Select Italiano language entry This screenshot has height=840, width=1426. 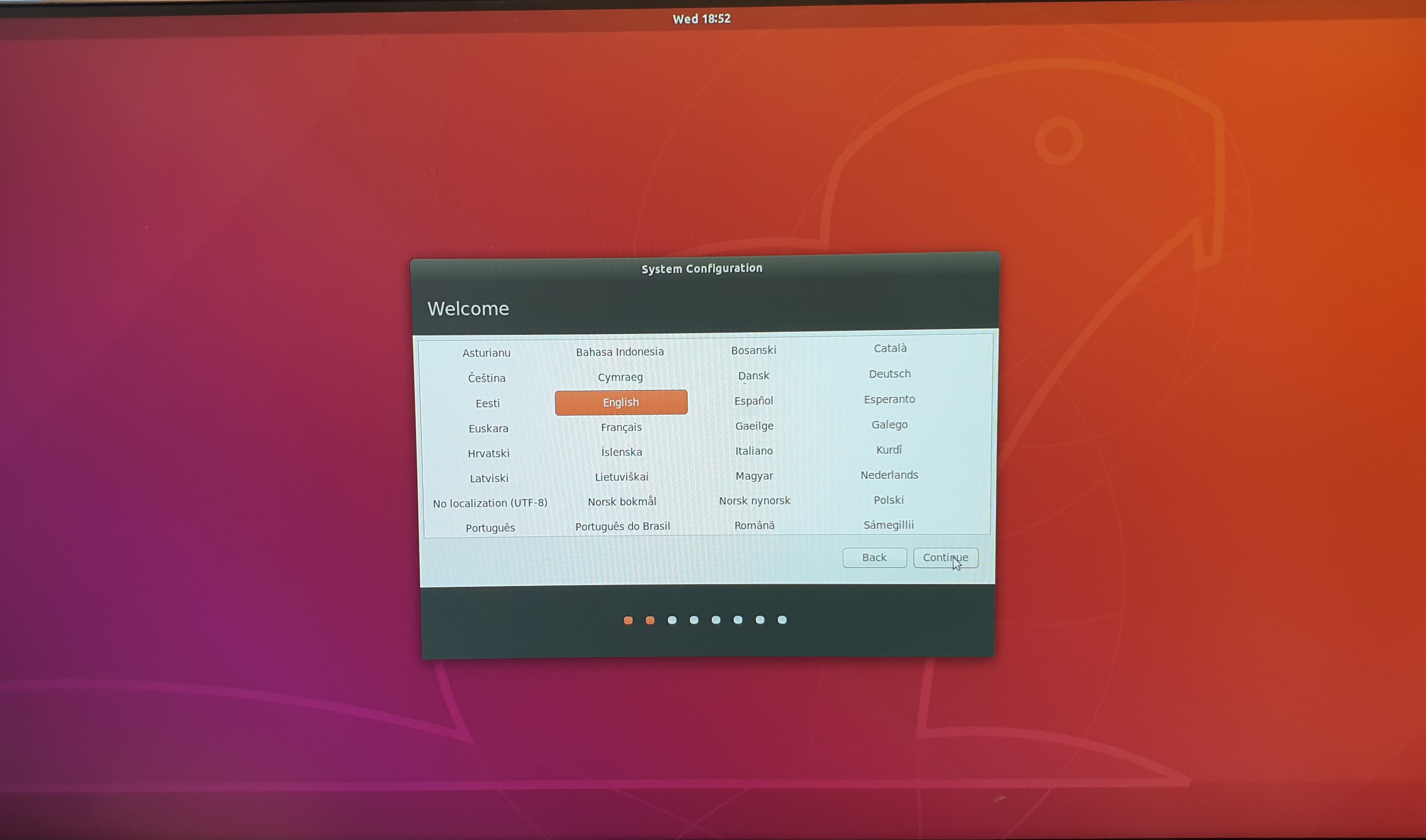754,451
